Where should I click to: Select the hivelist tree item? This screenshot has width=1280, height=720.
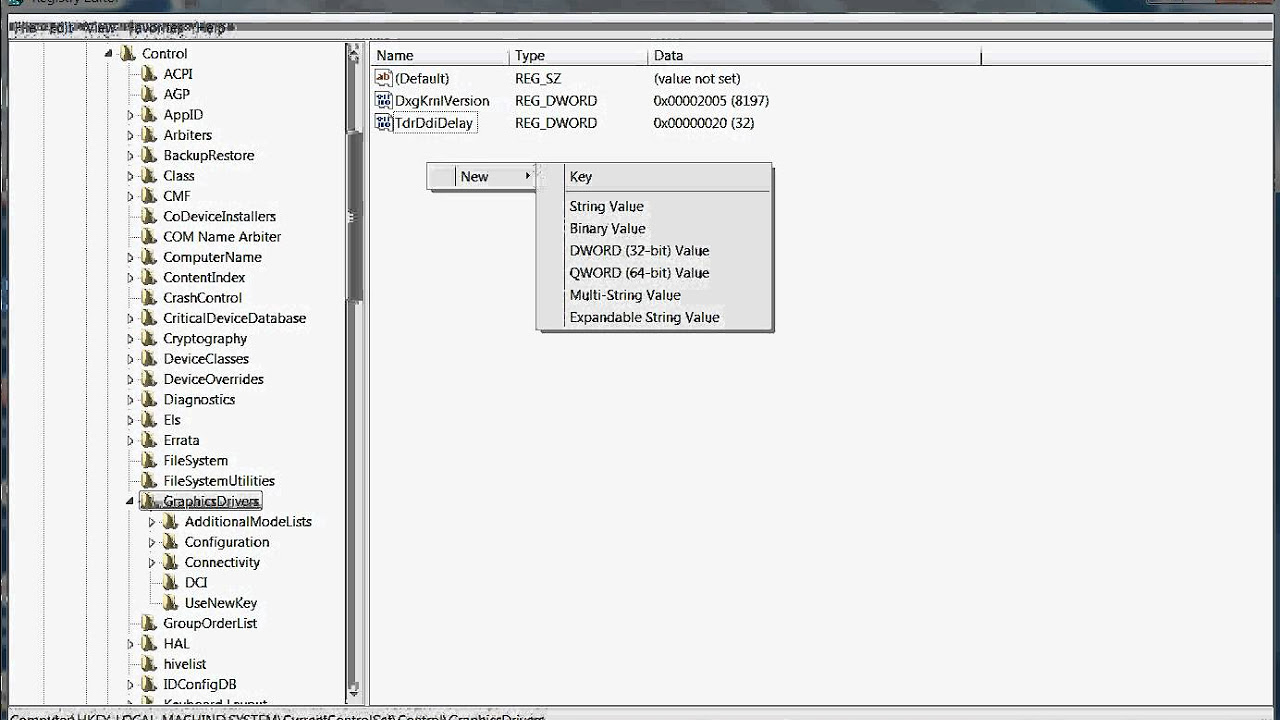click(185, 664)
